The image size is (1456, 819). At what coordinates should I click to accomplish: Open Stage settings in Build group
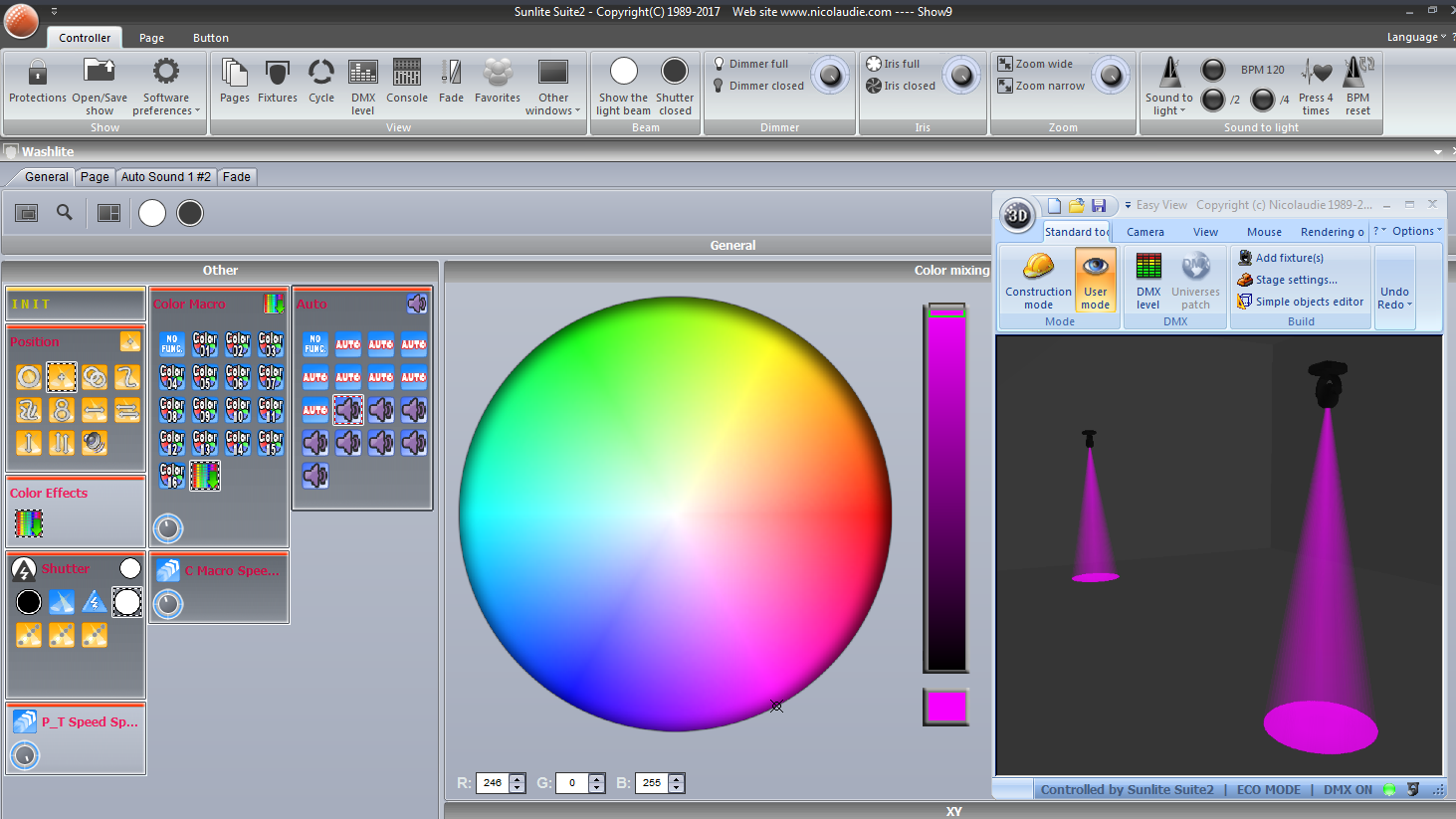[1296, 280]
